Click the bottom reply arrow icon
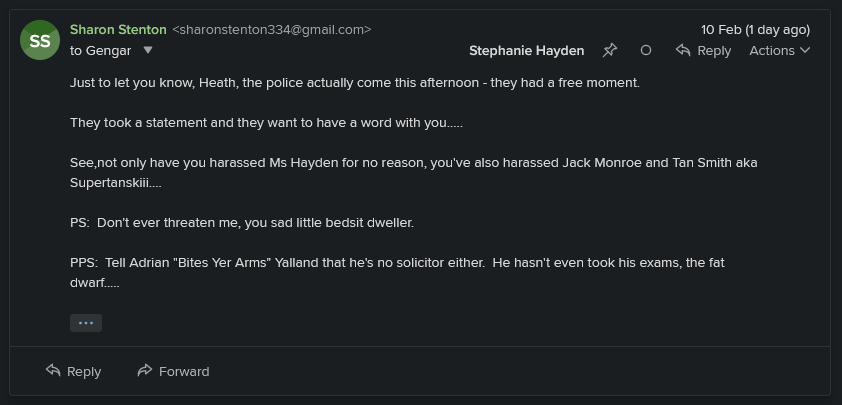 (x=54, y=371)
